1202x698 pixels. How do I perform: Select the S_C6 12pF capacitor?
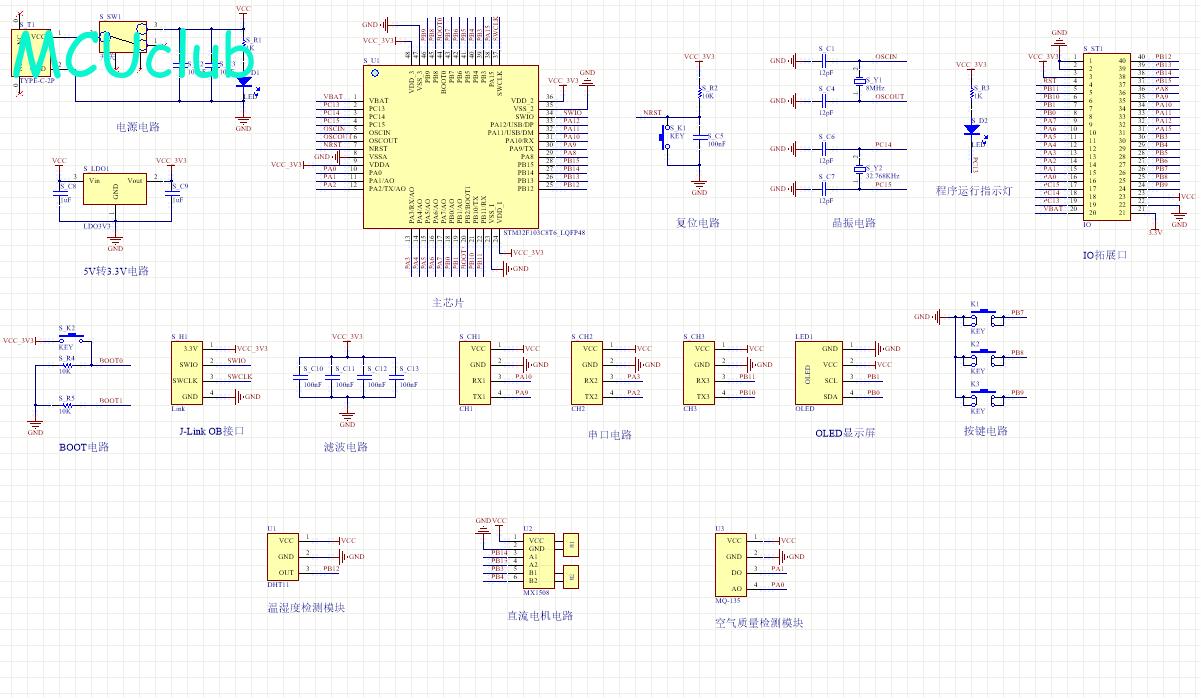coord(825,148)
